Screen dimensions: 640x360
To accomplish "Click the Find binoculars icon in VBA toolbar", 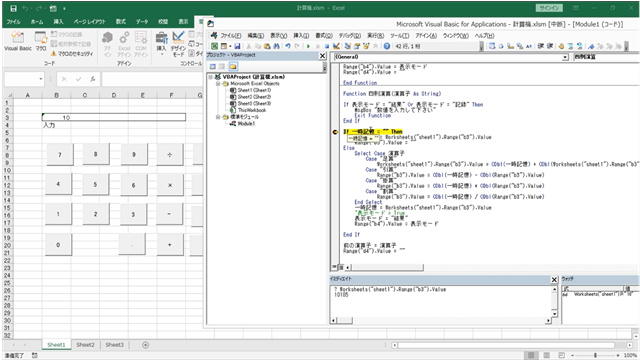I will point(276,46).
